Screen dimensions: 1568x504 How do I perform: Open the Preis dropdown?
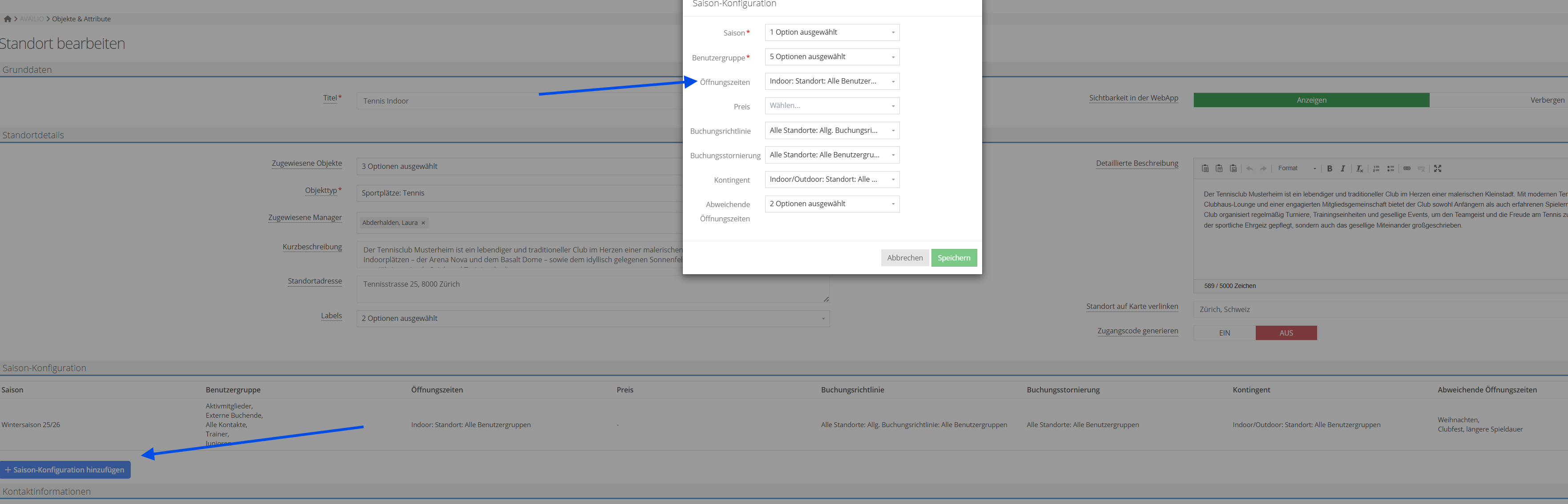pyautogui.click(x=831, y=106)
